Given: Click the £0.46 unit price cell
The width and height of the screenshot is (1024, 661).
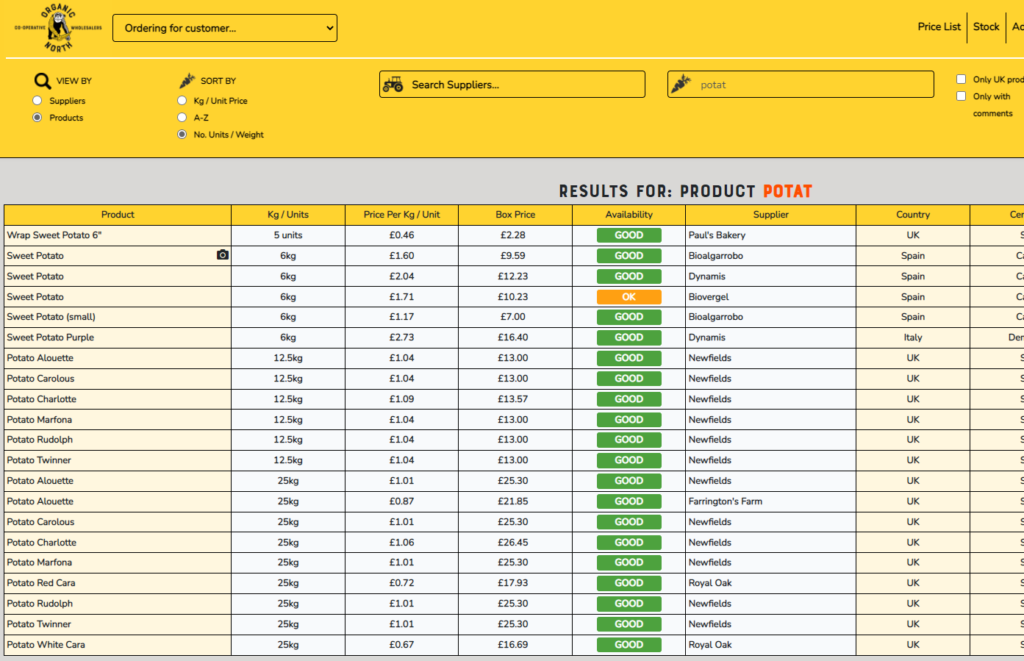Looking at the screenshot, I should [x=402, y=235].
